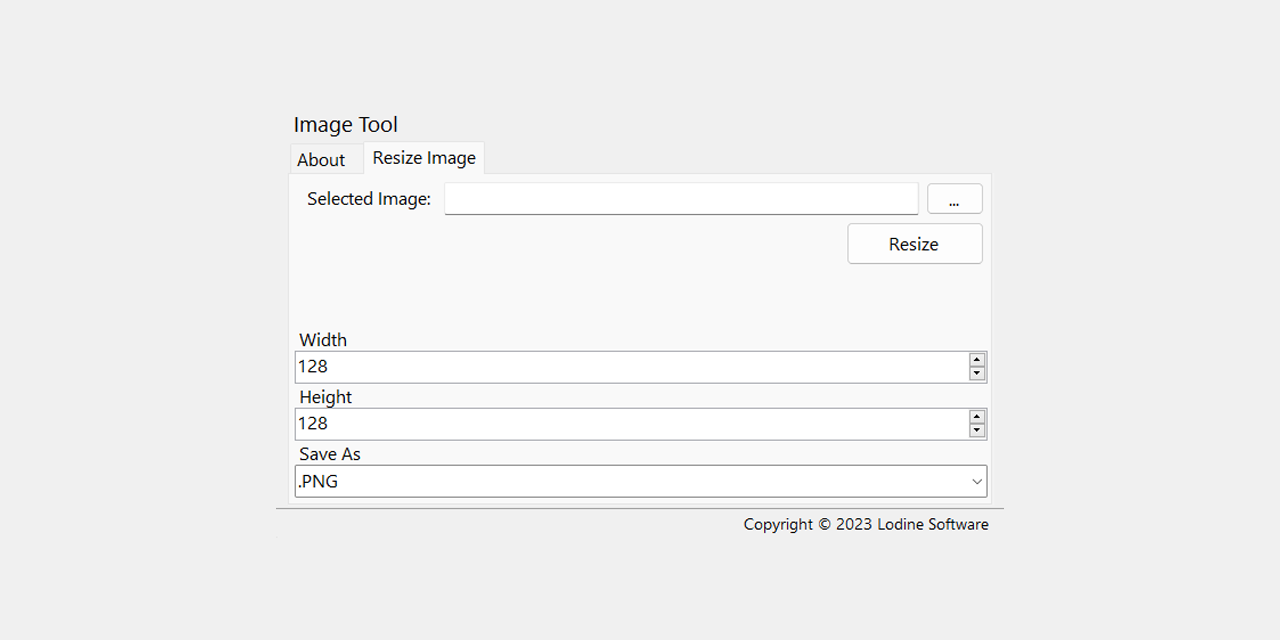
Task: Expand the Save As dropdown chevron
Action: click(x=977, y=481)
